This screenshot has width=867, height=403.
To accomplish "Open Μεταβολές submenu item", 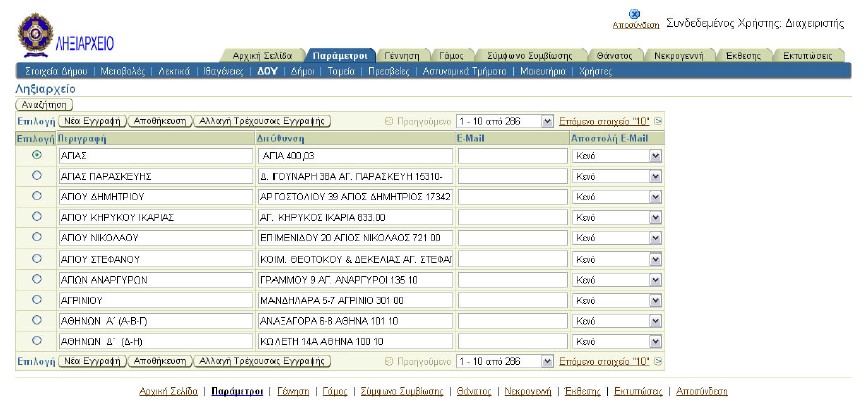I will [123, 71].
